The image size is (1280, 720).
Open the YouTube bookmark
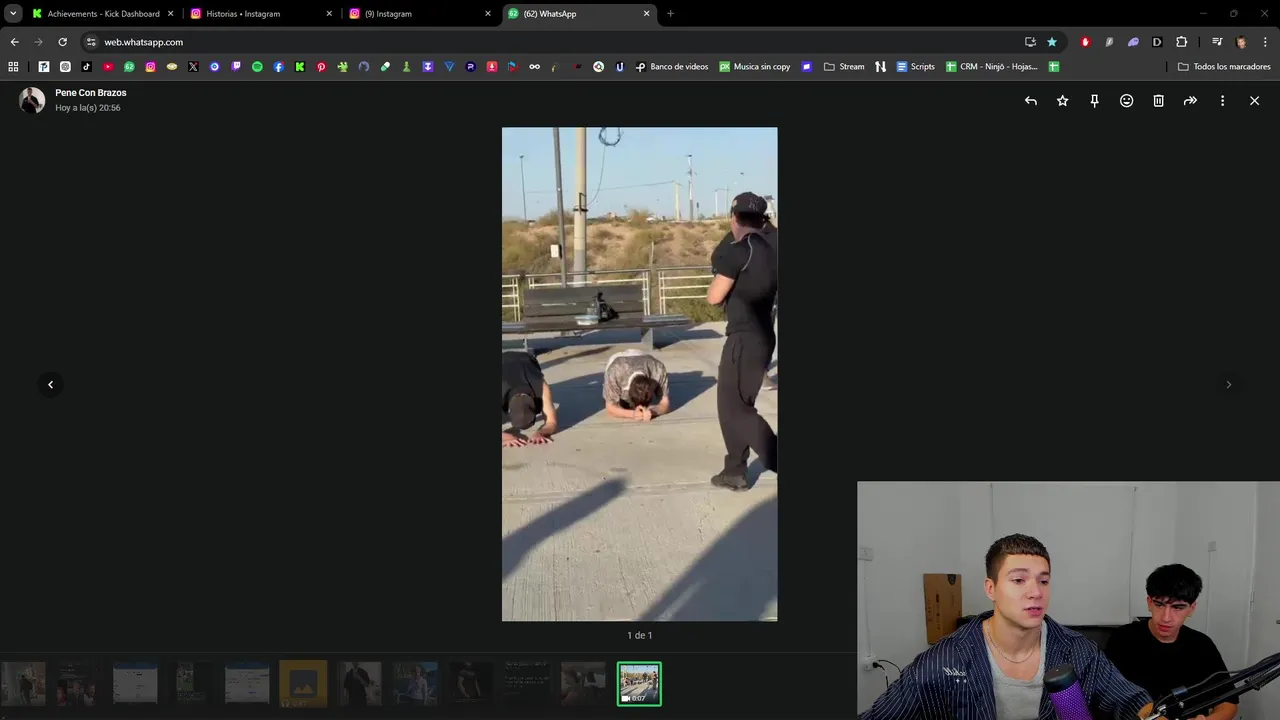(x=108, y=67)
